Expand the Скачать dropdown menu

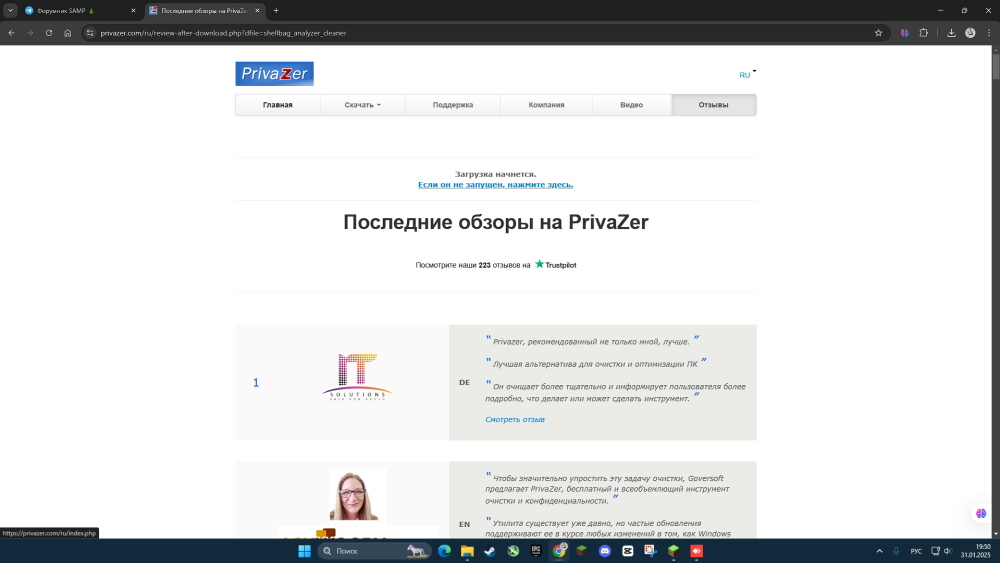[x=362, y=105]
